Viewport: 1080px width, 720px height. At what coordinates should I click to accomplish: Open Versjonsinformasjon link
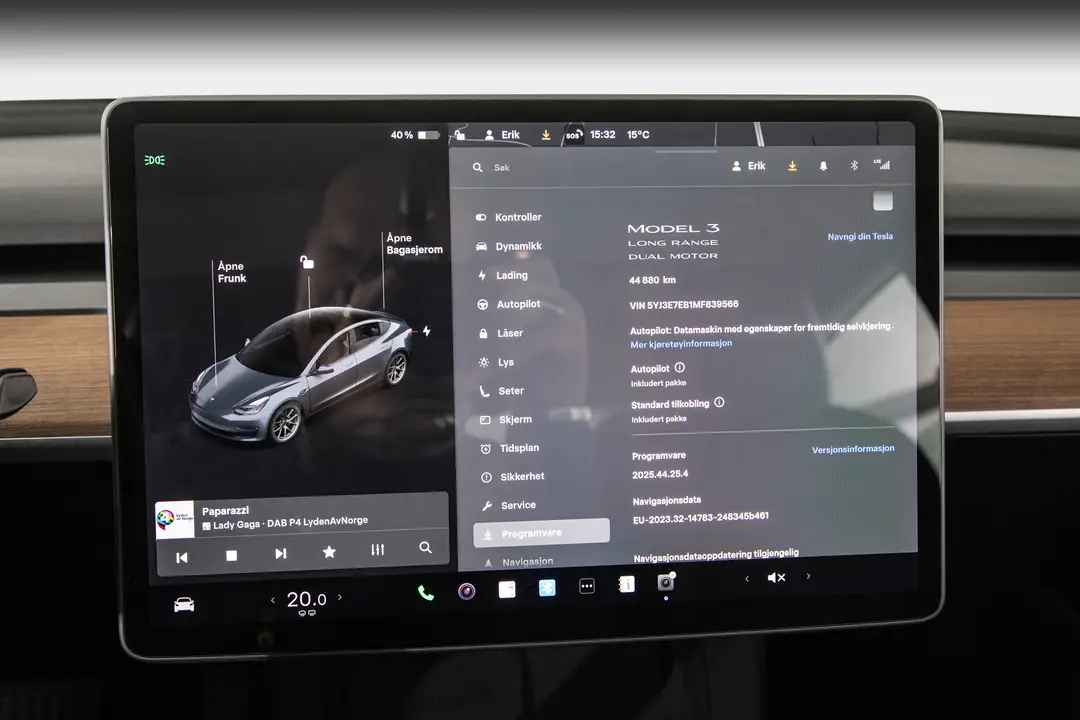(x=853, y=449)
